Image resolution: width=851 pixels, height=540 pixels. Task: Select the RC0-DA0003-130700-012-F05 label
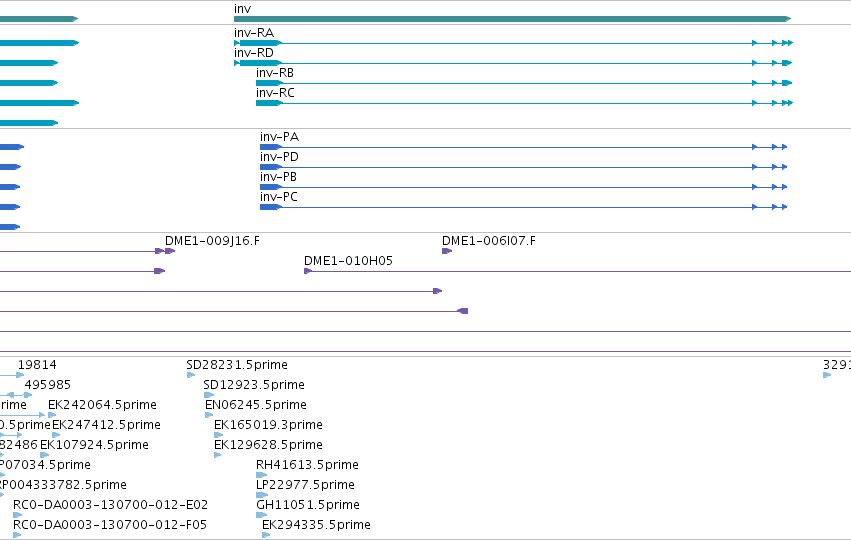110,525
